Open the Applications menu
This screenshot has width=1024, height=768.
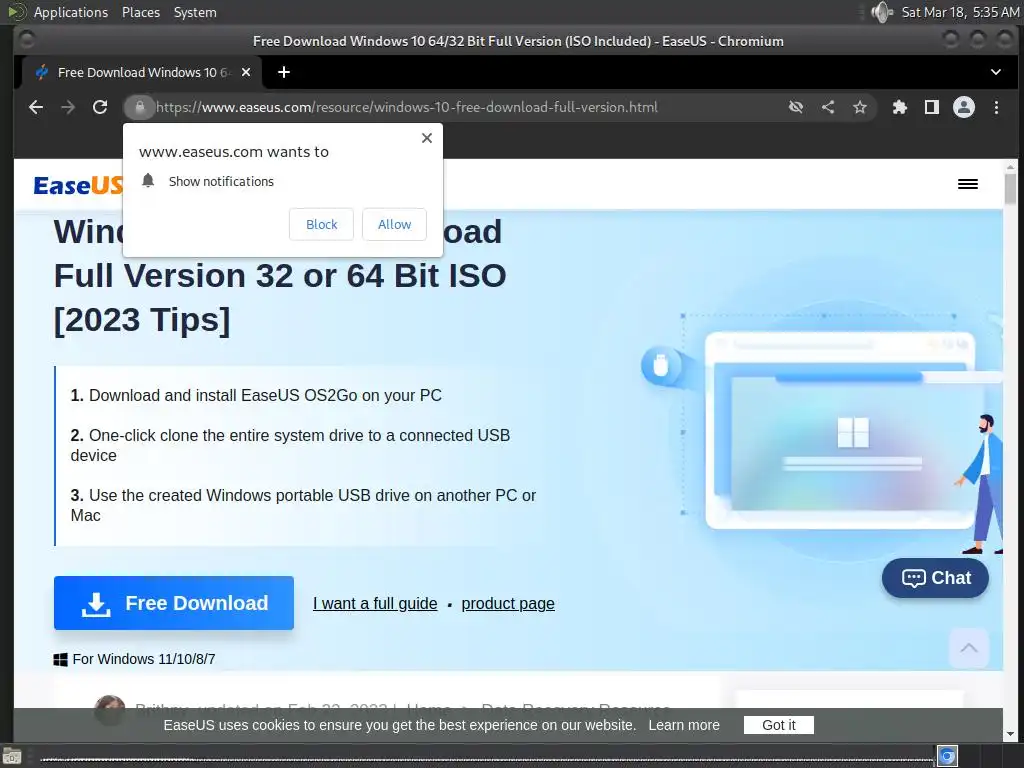[71, 12]
